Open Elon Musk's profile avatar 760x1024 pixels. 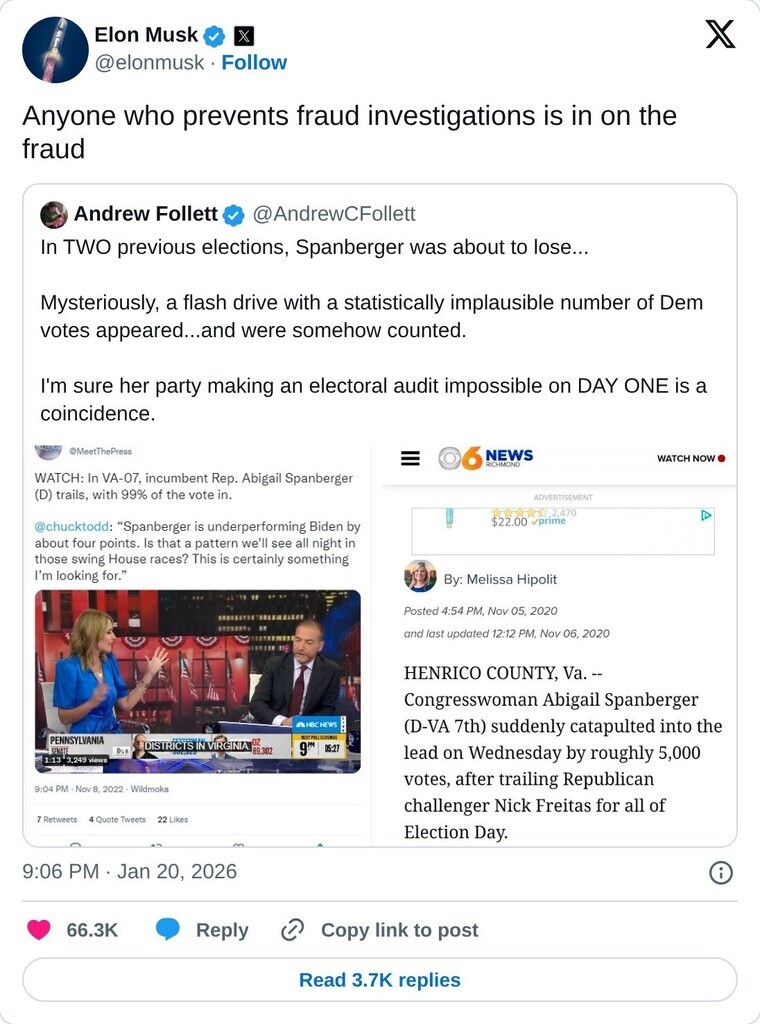pyautogui.click(x=55, y=50)
